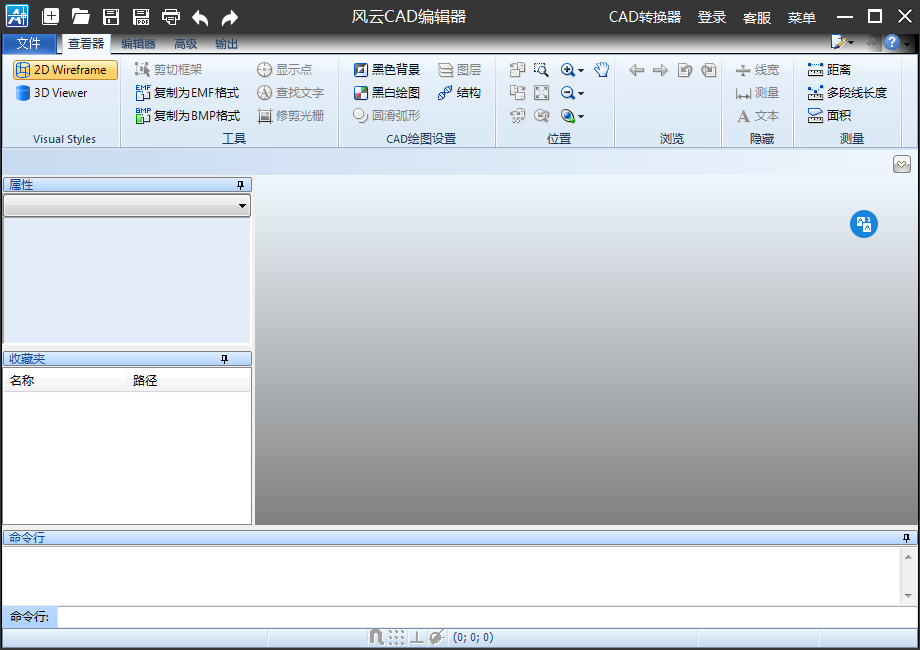The height and width of the screenshot is (650, 920).
Task: Click the previous zoom view icon
Action: (542, 116)
